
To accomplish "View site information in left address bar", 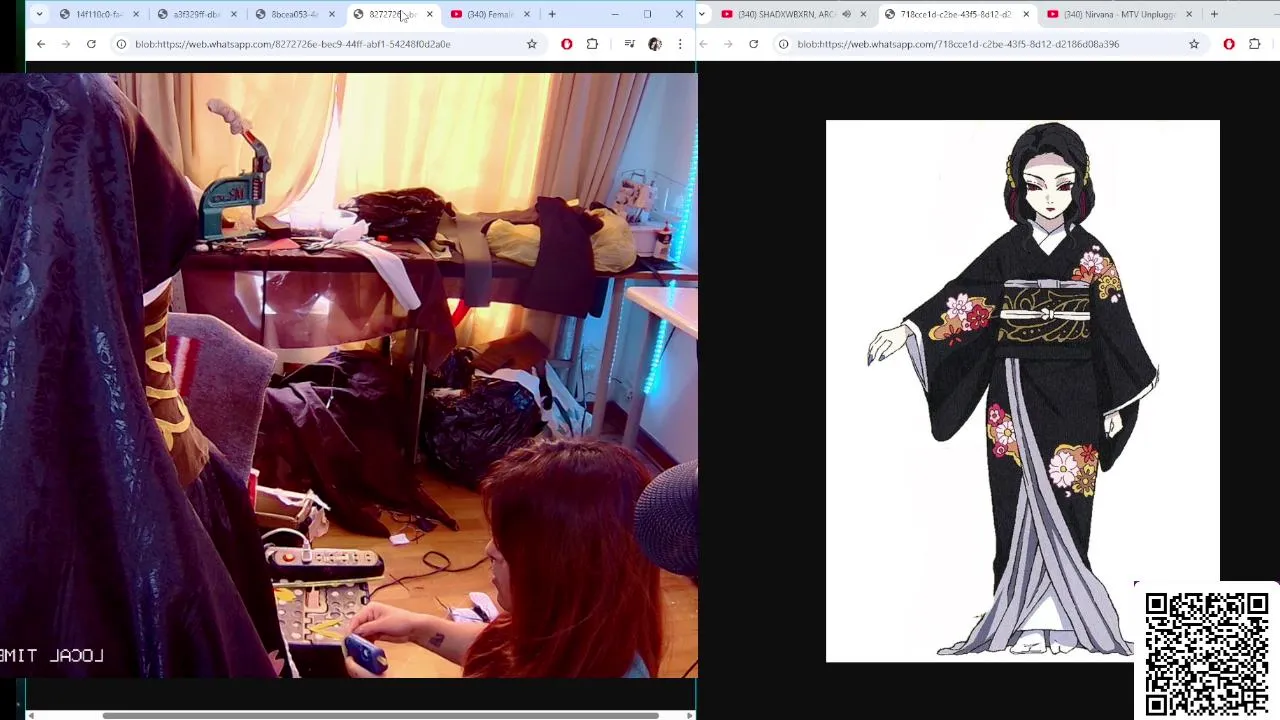I will pos(121,44).
